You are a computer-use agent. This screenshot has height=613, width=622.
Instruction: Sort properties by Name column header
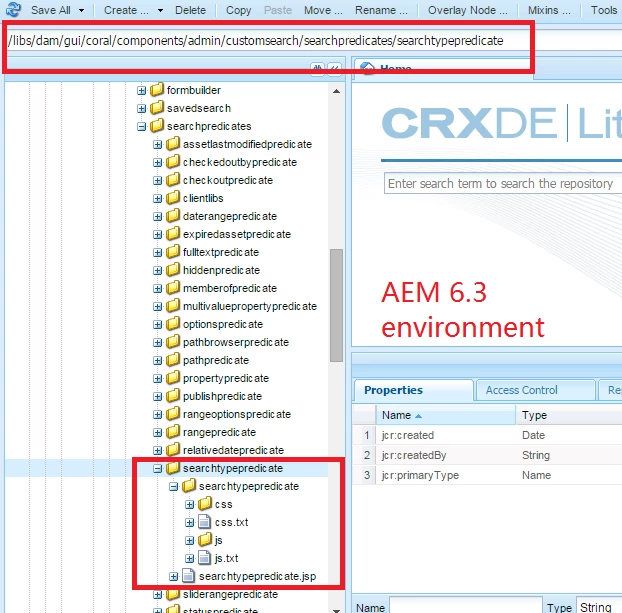[445, 415]
